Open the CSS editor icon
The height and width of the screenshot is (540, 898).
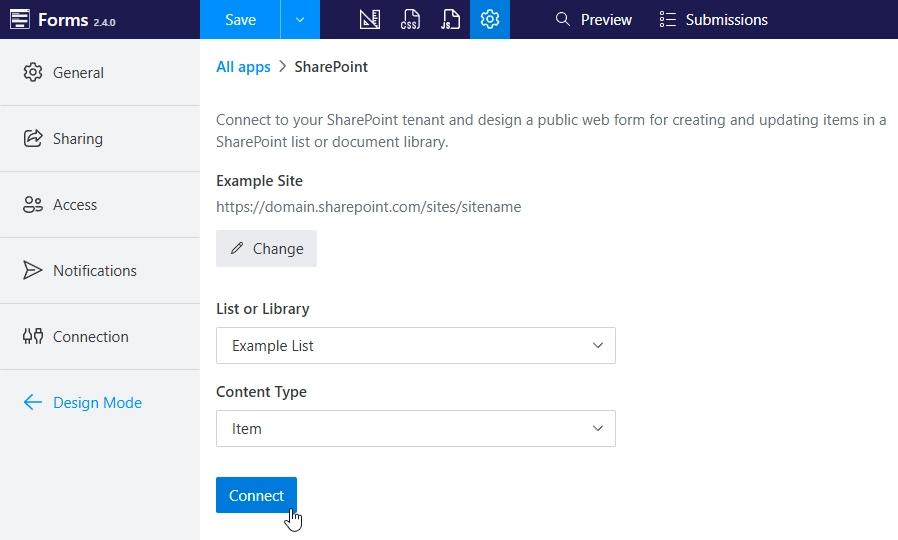pos(410,19)
